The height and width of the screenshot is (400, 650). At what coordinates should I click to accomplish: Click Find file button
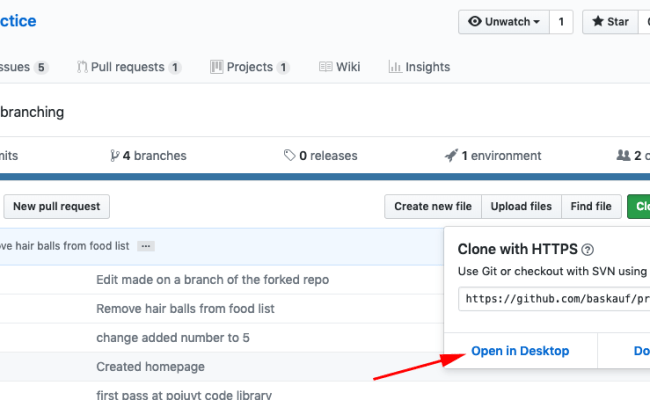tap(591, 206)
